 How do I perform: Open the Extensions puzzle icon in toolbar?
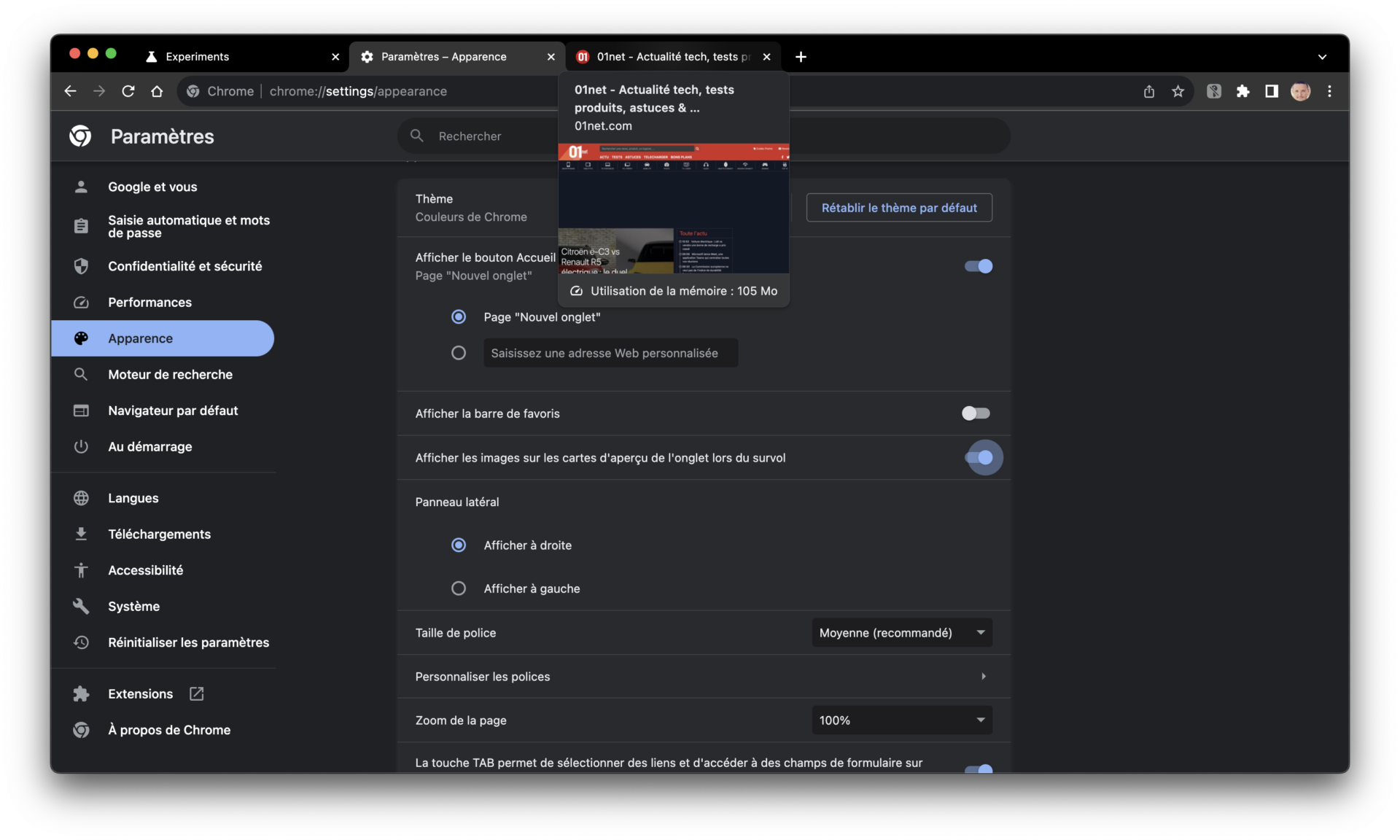click(1242, 91)
